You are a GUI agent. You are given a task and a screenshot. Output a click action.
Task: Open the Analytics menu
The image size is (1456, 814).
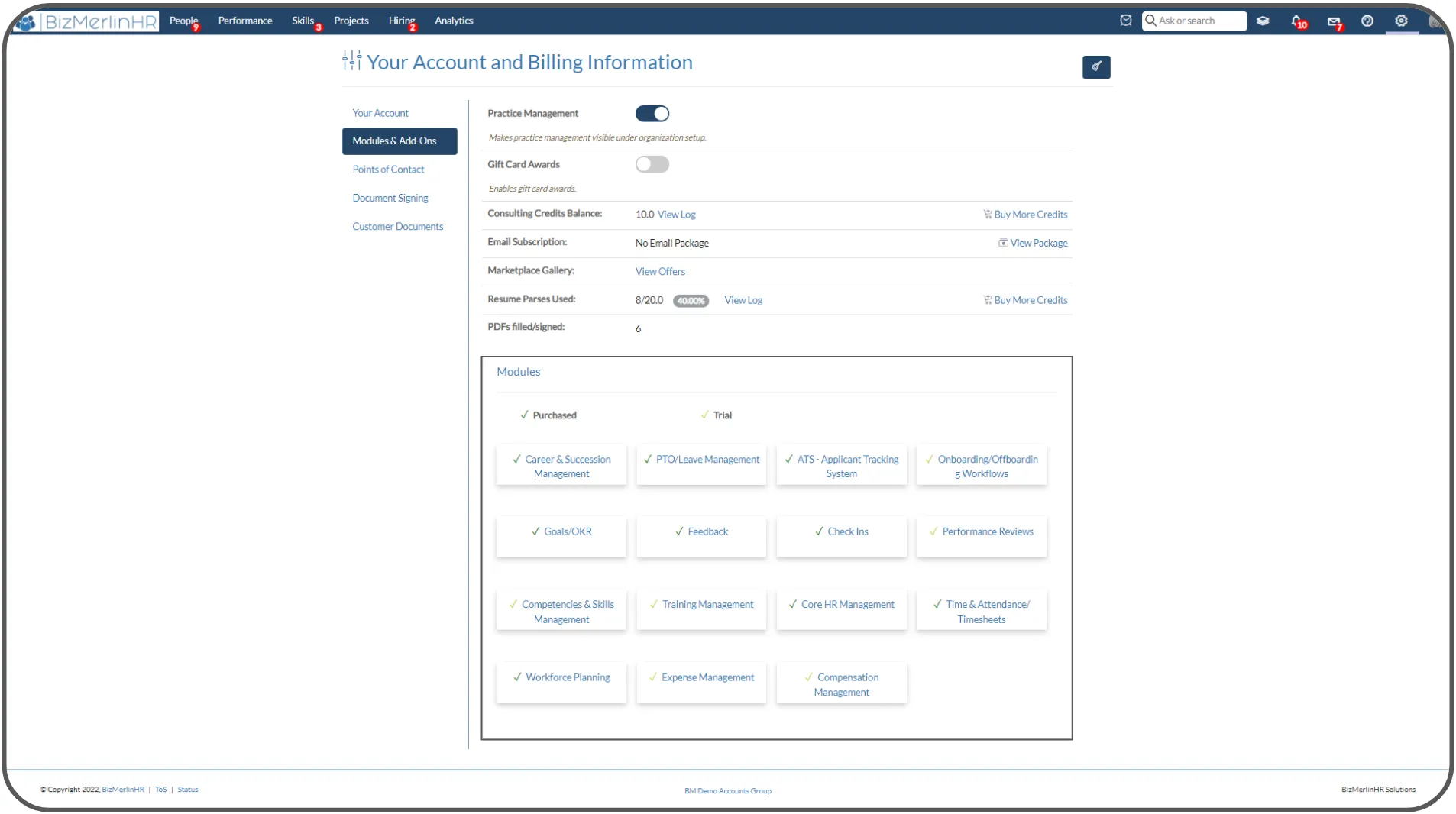(454, 21)
